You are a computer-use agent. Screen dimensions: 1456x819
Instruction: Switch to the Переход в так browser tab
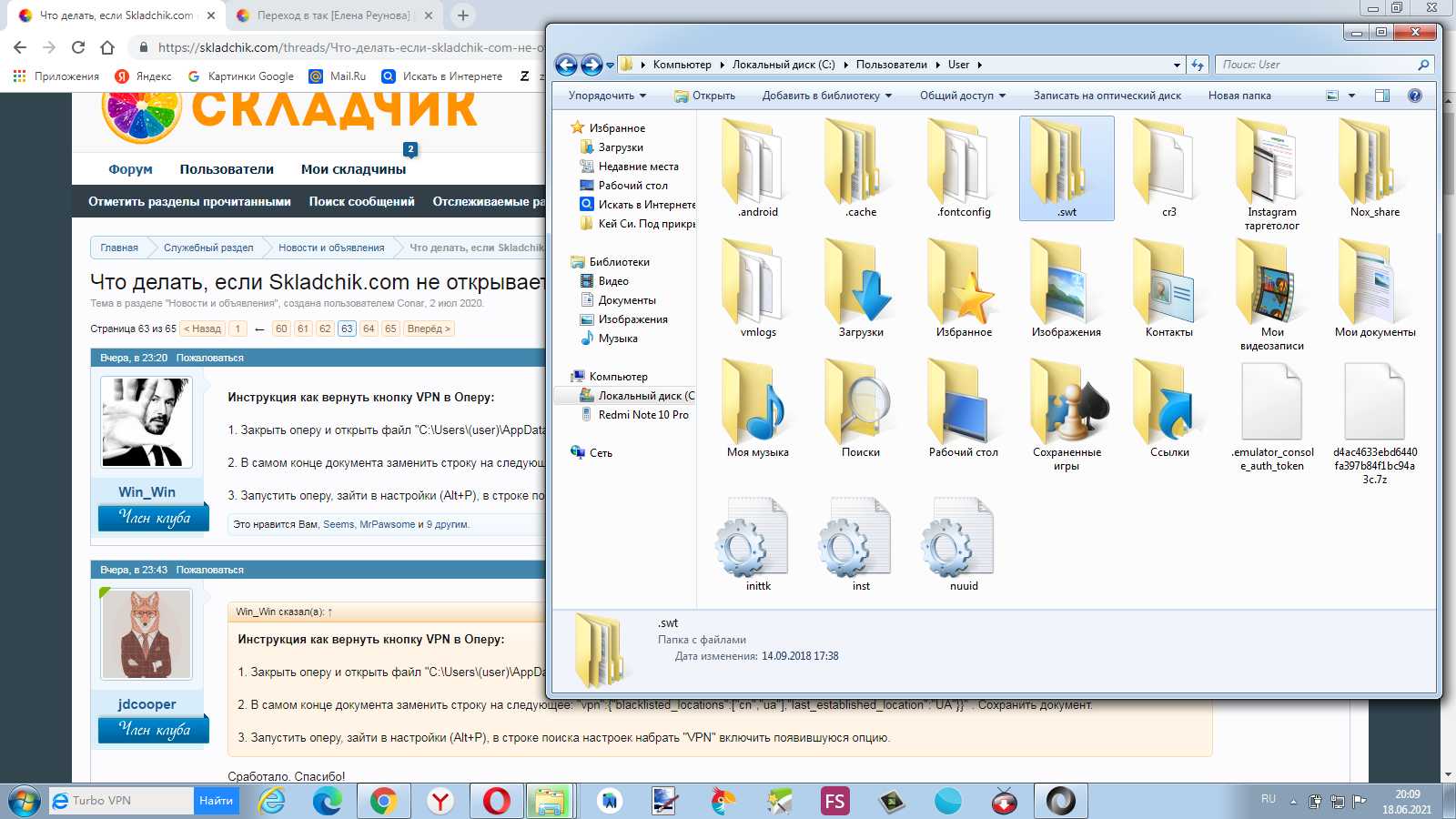[333, 15]
